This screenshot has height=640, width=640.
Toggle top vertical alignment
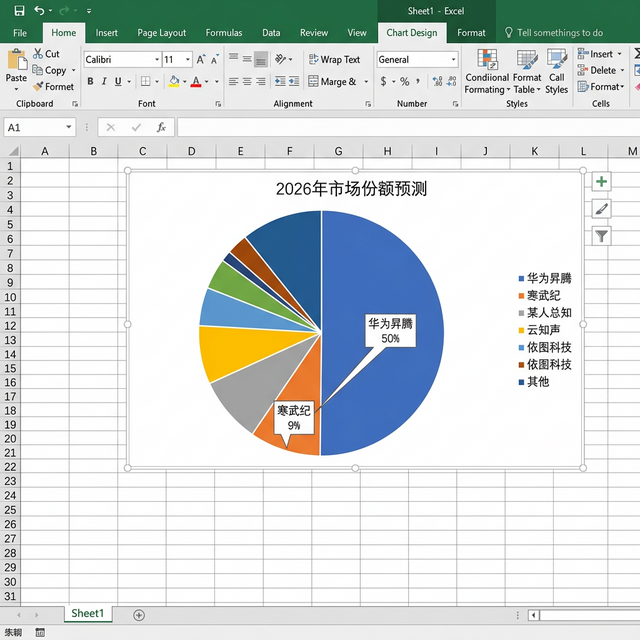pos(233,57)
